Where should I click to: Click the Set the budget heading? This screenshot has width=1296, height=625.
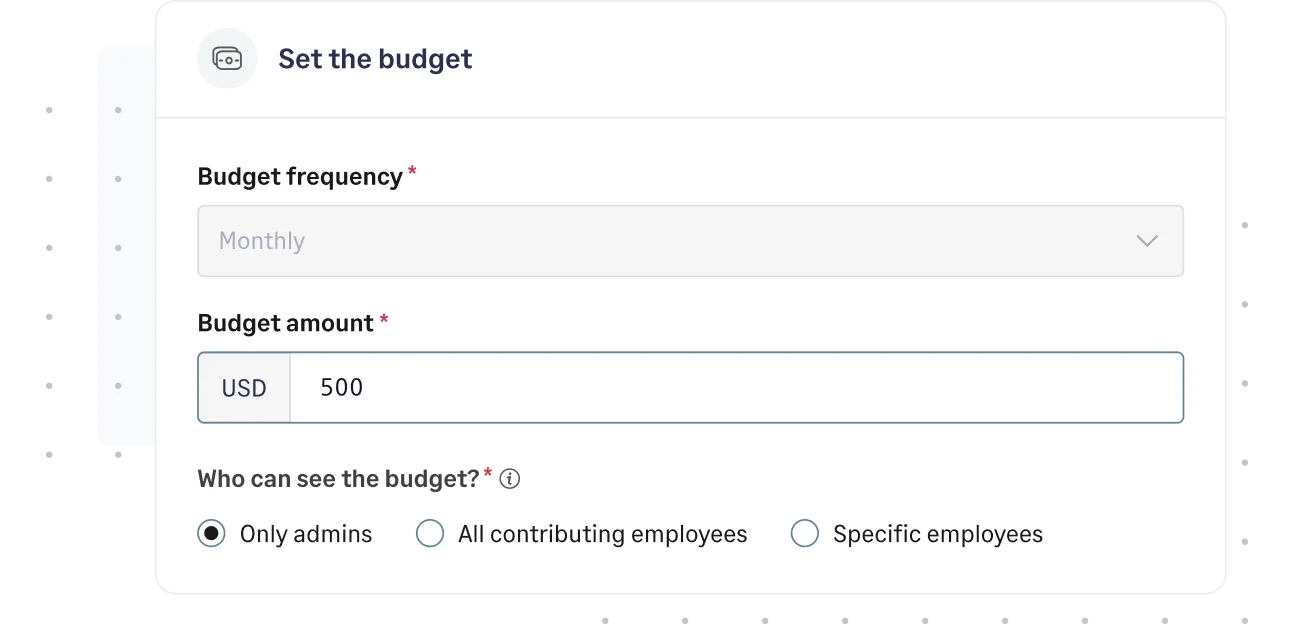375,58
